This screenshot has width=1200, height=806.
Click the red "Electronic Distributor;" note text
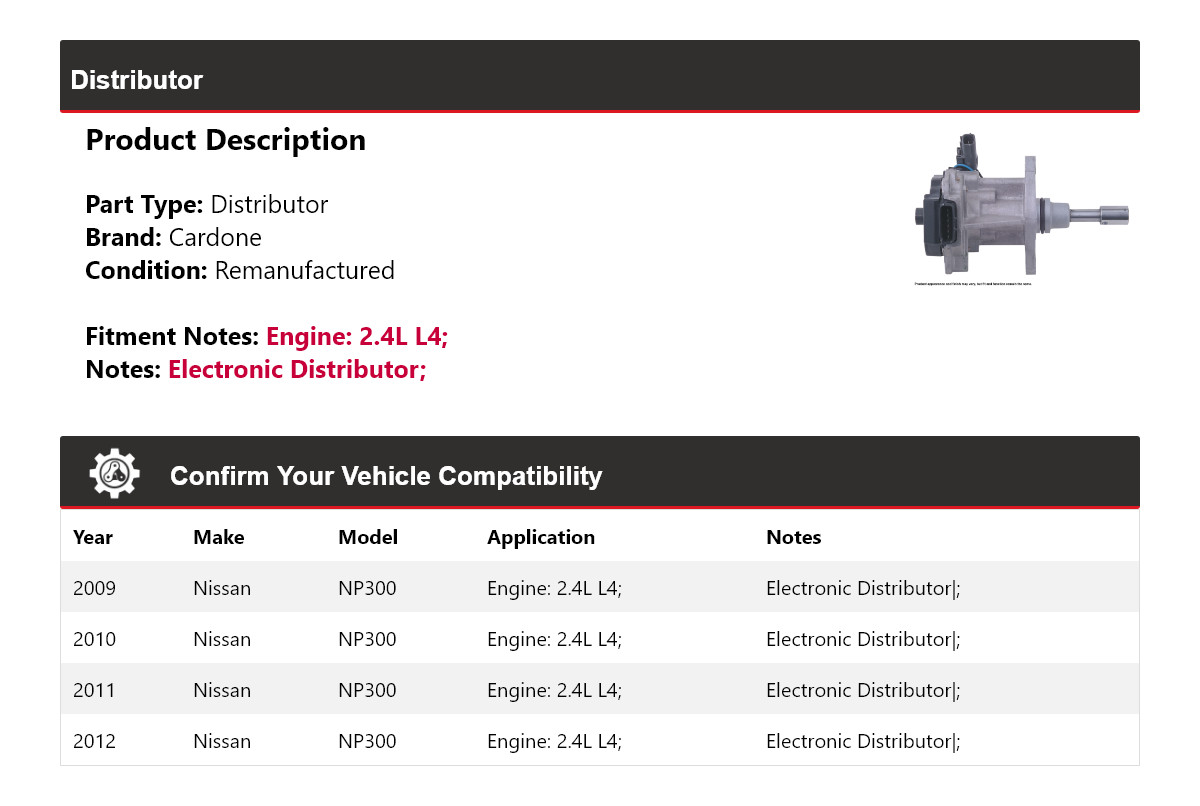(x=297, y=370)
